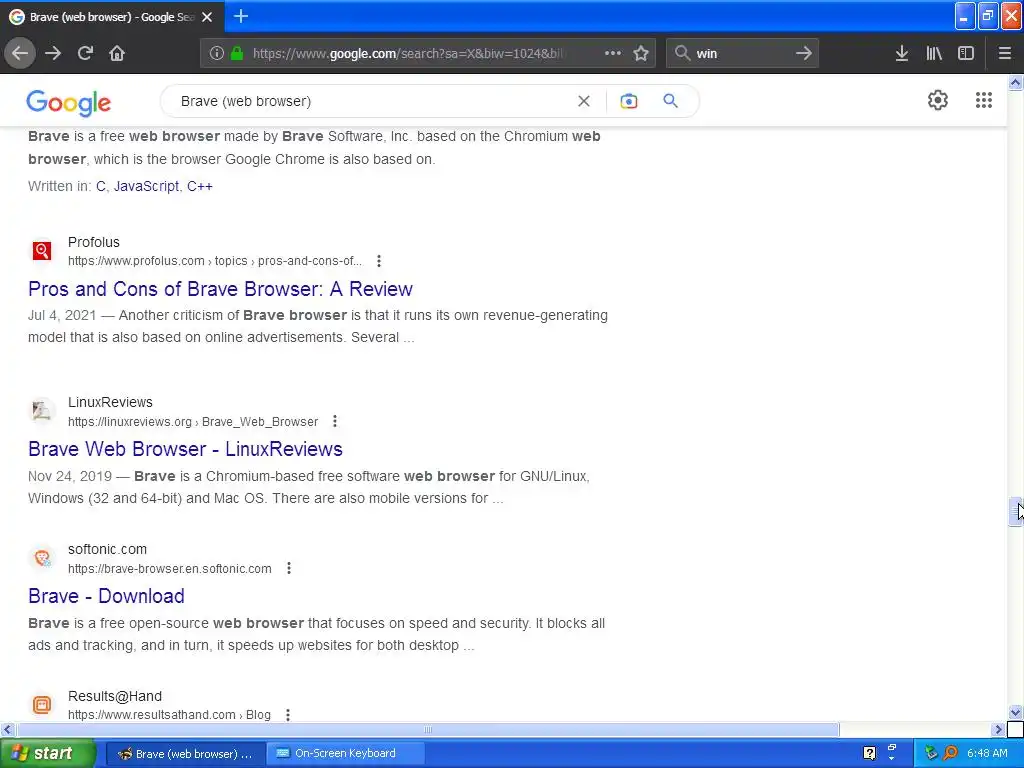This screenshot has width=1024, height=768.
Task: Click the Profolus profolus.com URL breadcrumb
Action: click(x=215, y=261)
